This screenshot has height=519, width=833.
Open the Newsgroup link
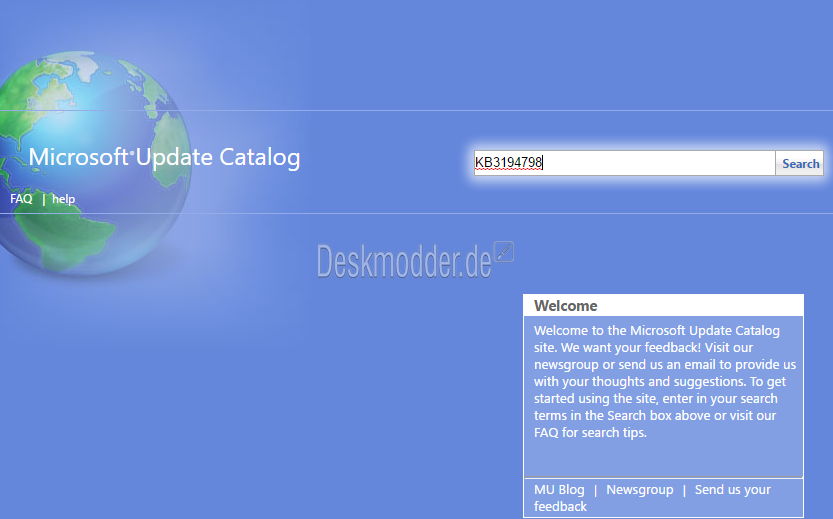coord(640,490)
